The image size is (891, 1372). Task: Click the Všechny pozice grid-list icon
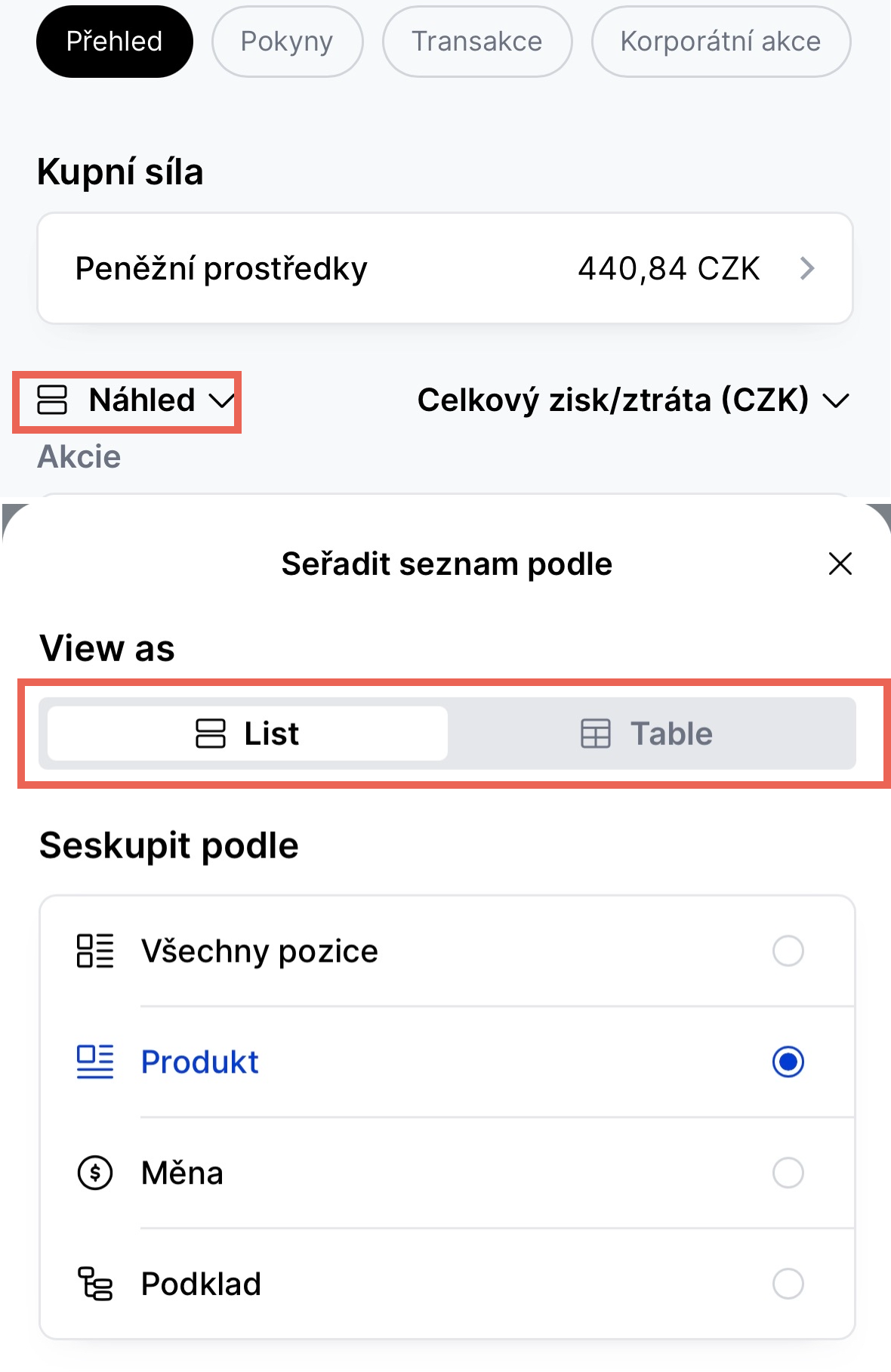click(95, 950)
